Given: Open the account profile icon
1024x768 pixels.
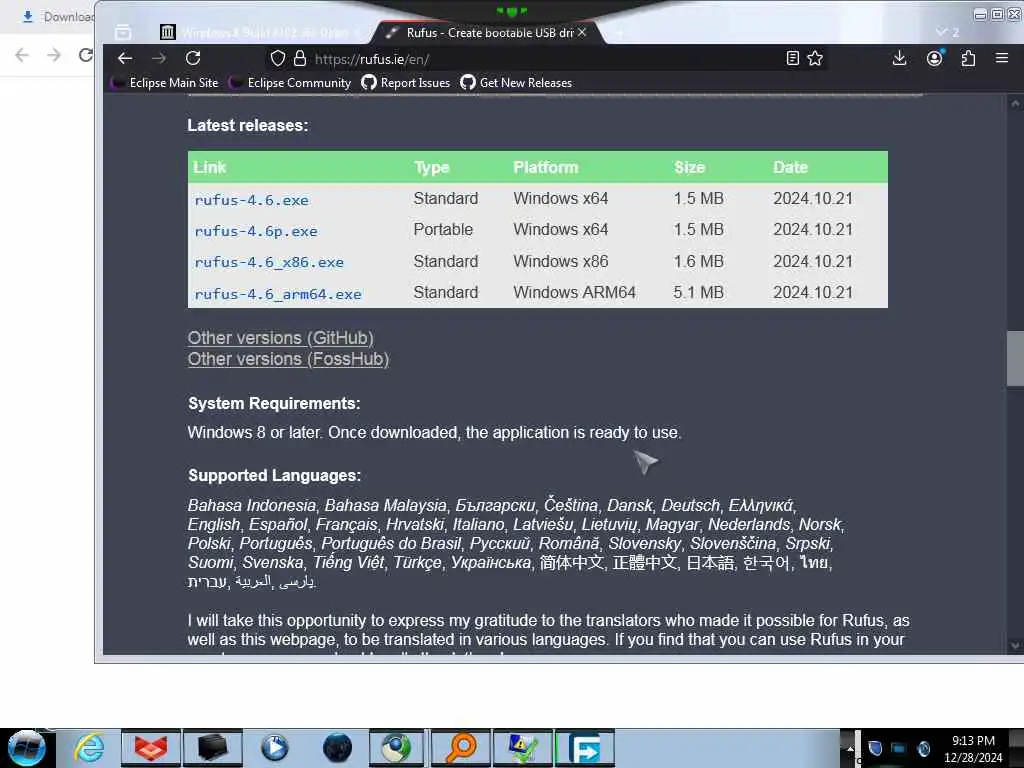Looking at the screenshot, I should [x=935, y=59].
